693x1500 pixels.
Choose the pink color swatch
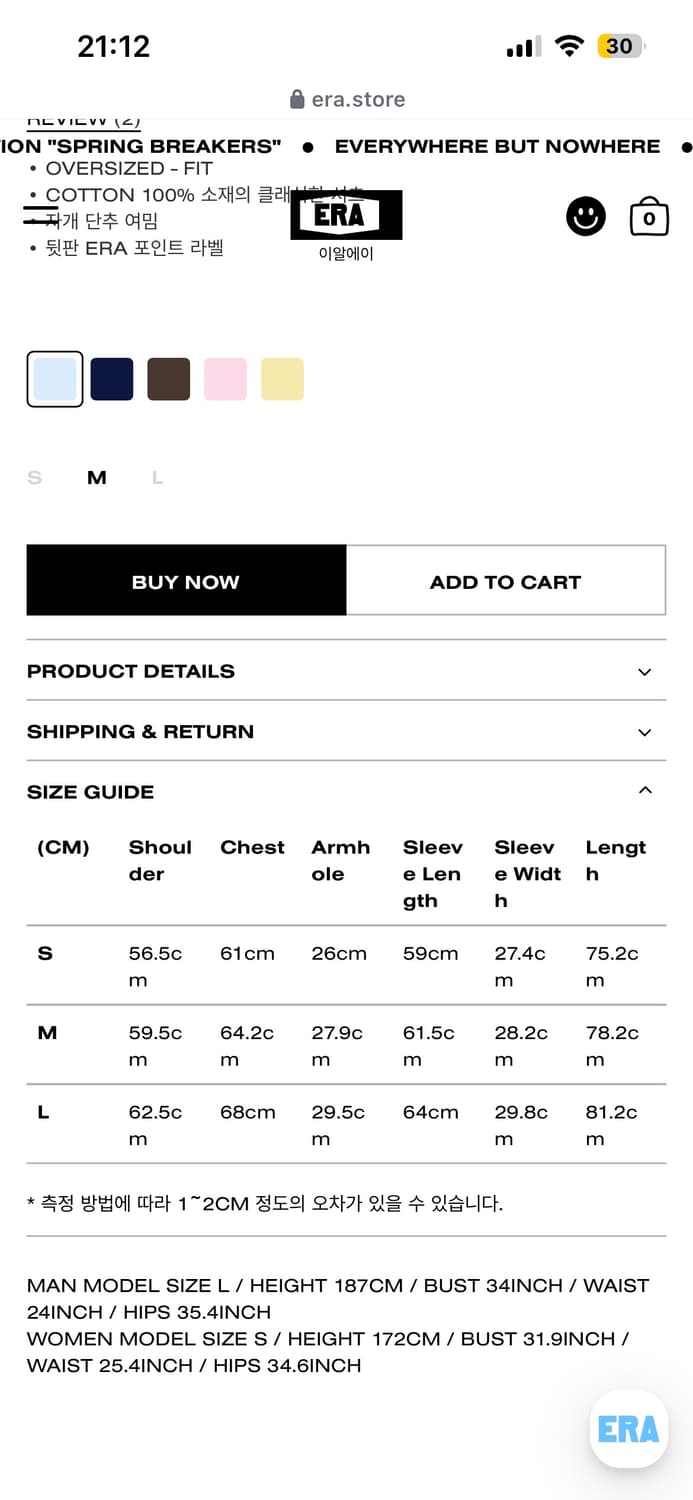click(x=225, y=380)
